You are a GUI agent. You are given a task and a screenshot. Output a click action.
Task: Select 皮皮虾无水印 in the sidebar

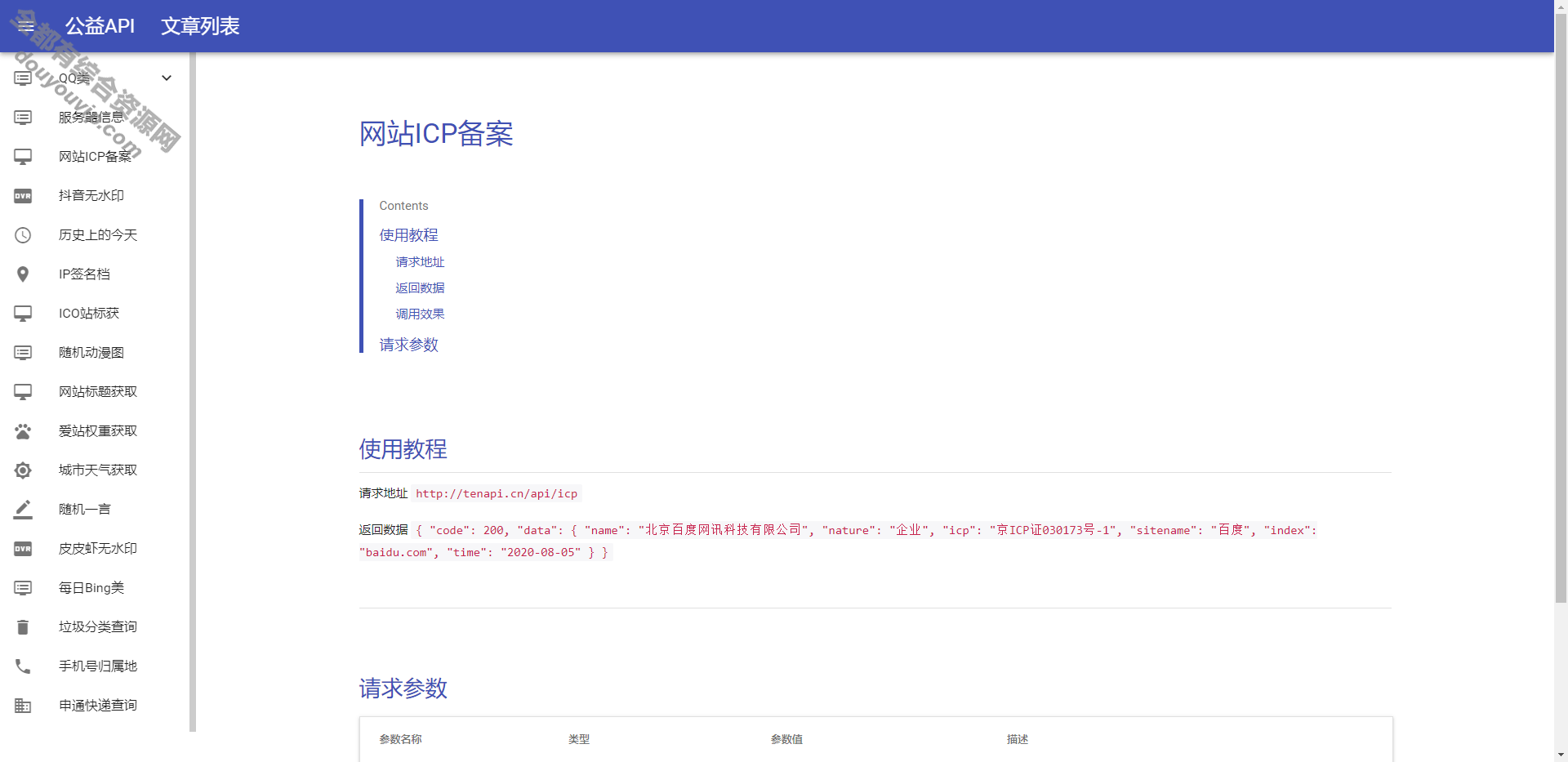pyautogui.click(x=98, y=549)
